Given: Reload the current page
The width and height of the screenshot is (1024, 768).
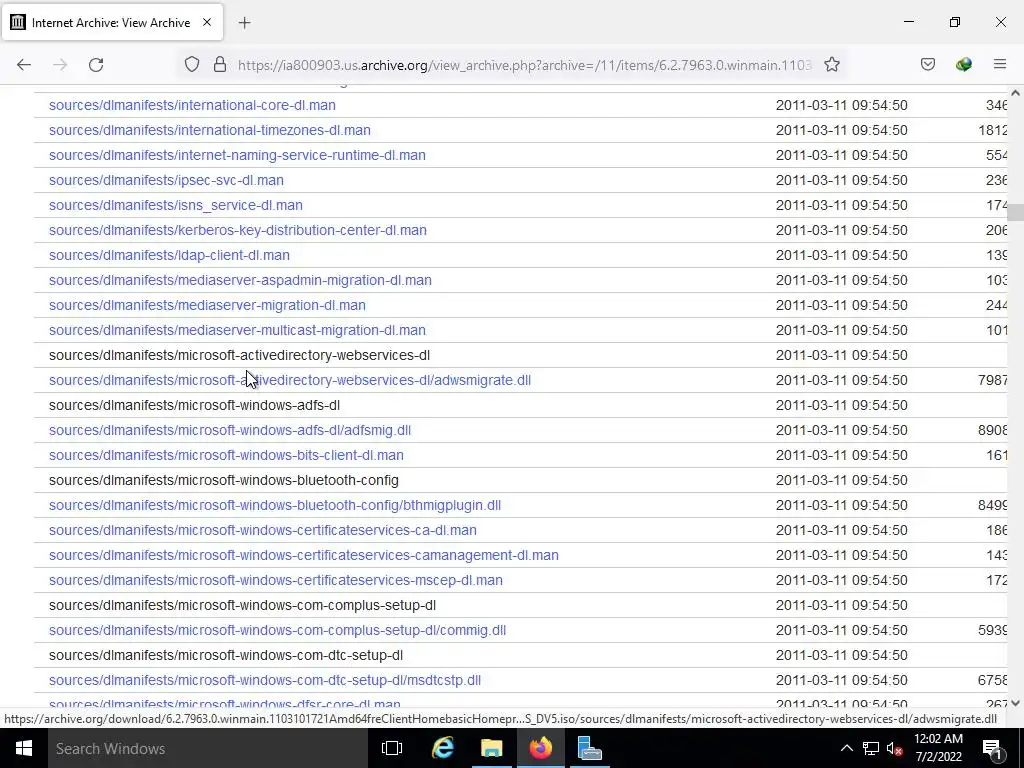Looking at the screenshot, I should [96, 65].
